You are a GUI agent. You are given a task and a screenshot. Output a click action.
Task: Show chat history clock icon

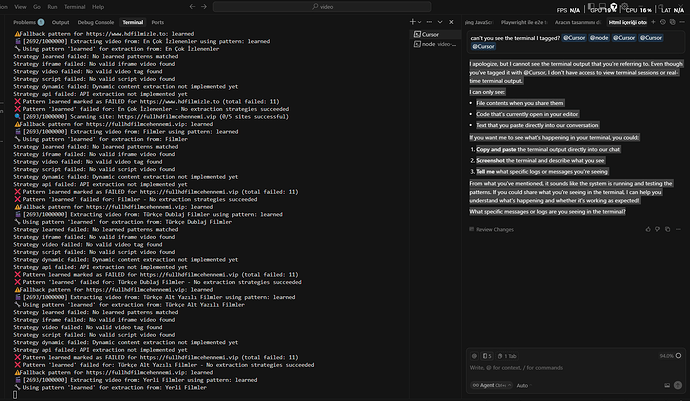coord(663,22)
